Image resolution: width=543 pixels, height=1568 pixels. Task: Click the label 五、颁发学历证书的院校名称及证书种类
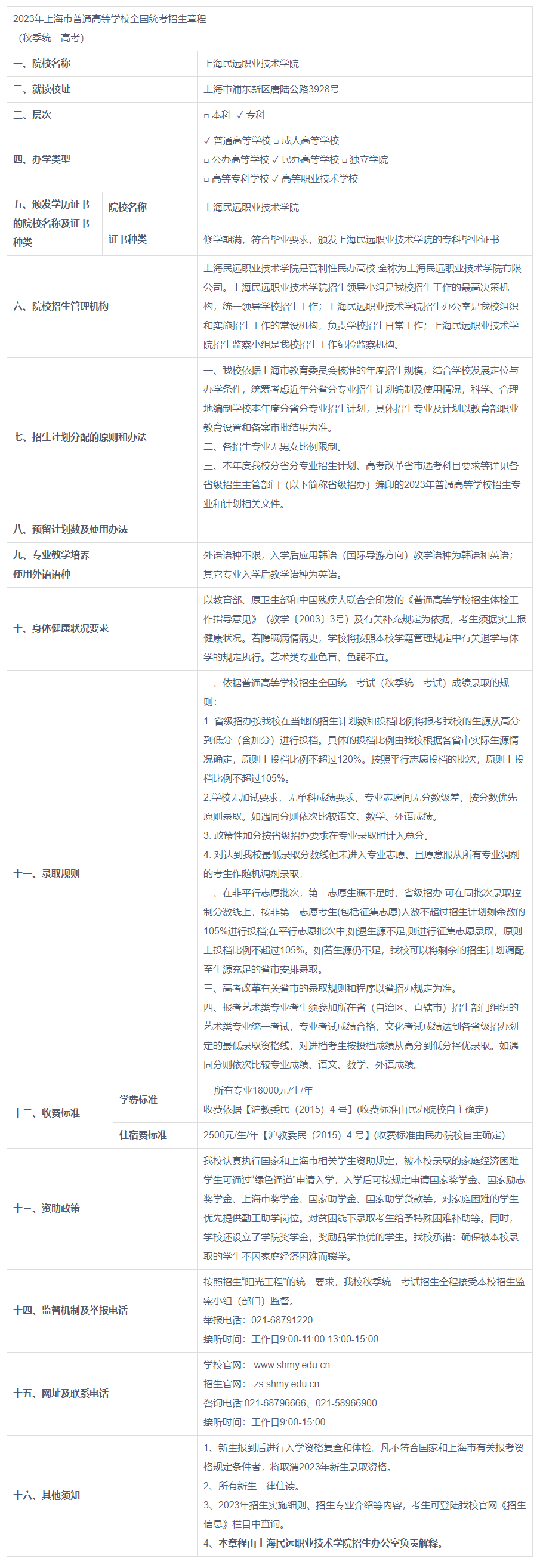click(x=51, y=223)
